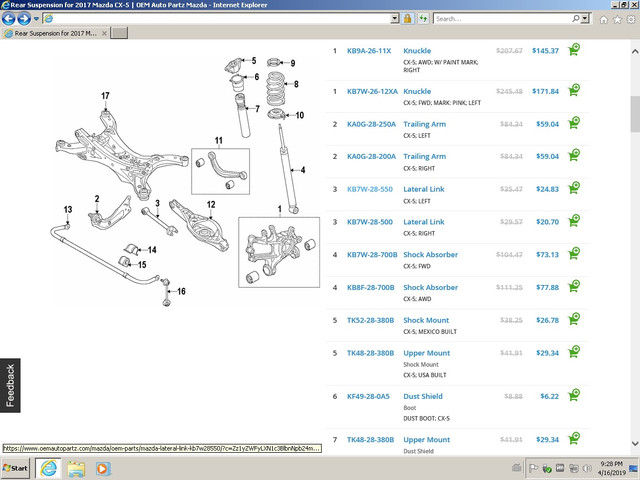Click the page scroll up arrow
640x480 pixels.
click(635, 51)
